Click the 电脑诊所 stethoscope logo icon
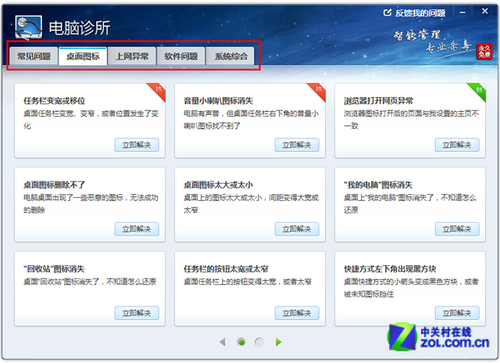The height and width of the screenshot is (363, 500). coord(28,27)
